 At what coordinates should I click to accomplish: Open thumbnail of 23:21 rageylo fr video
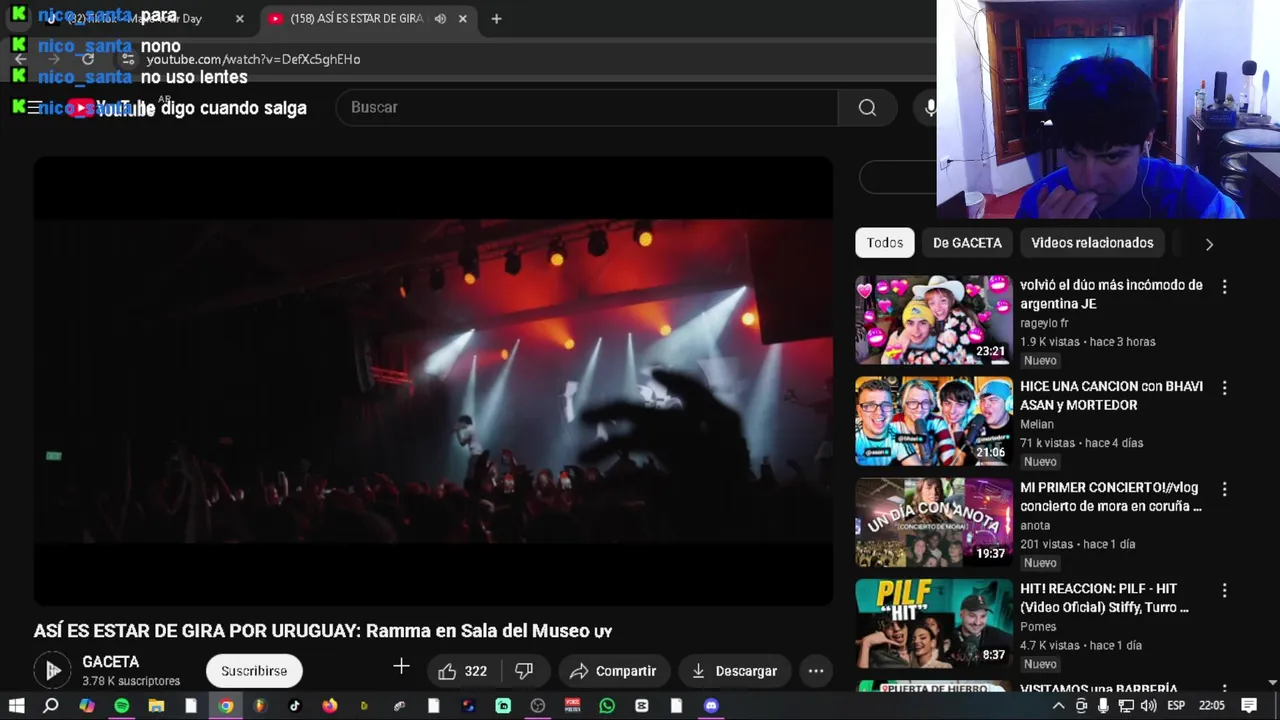tap(933, 320)
